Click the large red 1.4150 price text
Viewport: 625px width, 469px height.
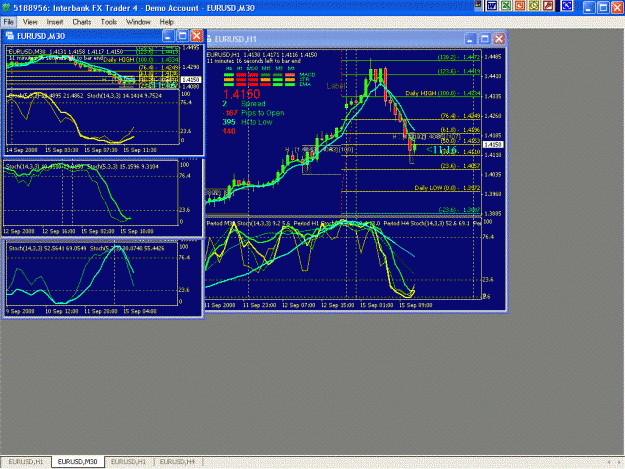pyautogui.click(x=242, y=94)
